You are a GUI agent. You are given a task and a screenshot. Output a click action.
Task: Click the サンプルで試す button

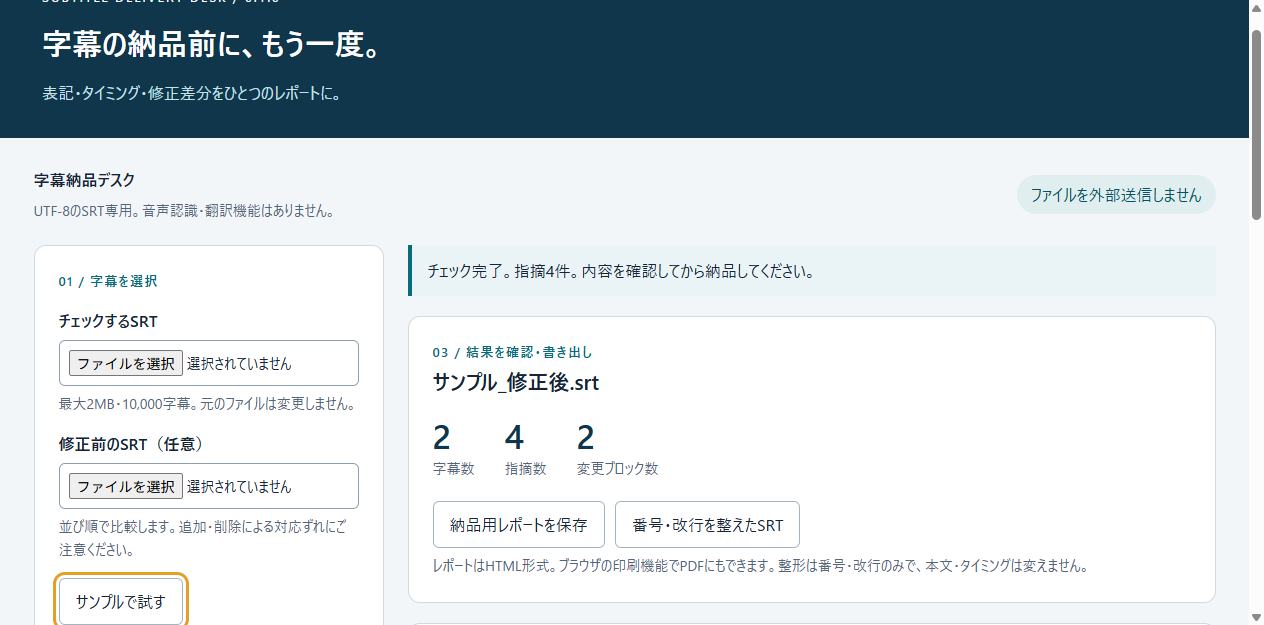[x=121, y=602]
